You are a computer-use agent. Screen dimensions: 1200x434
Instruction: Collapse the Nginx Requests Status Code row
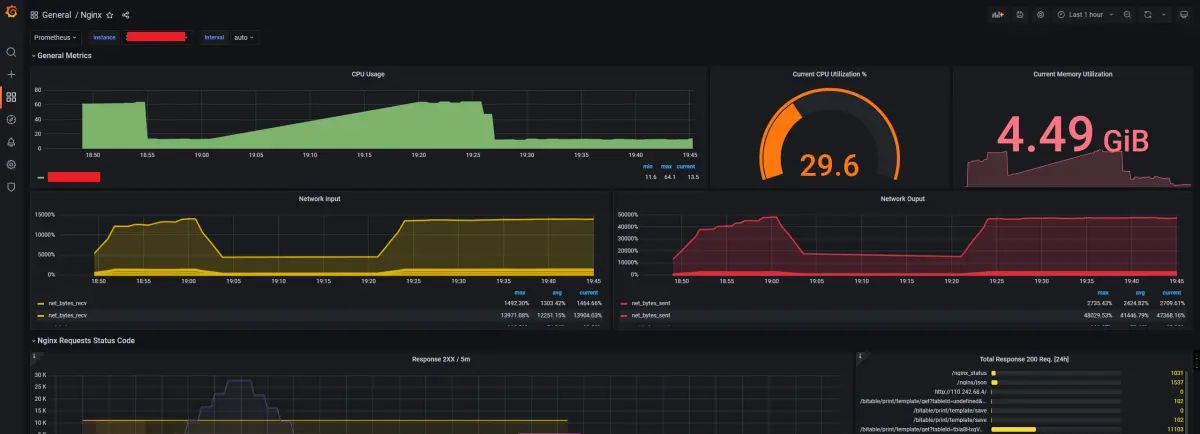(83, 340)
